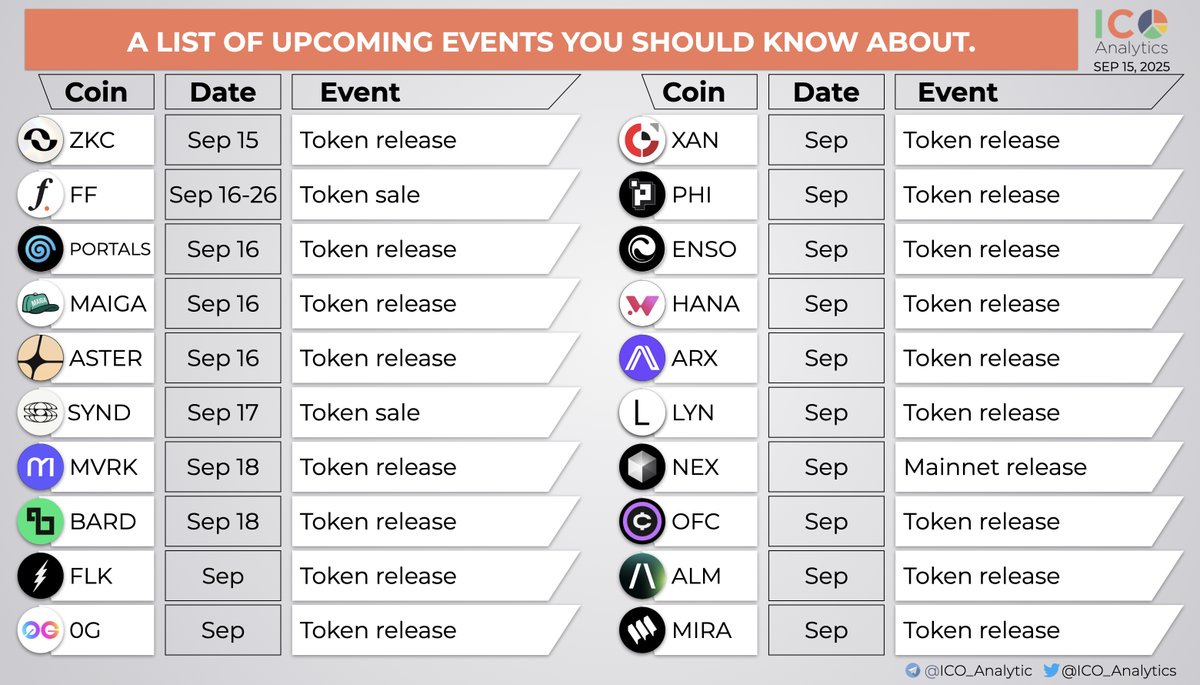Select the SYND Token sale cell

pos(436,413)
